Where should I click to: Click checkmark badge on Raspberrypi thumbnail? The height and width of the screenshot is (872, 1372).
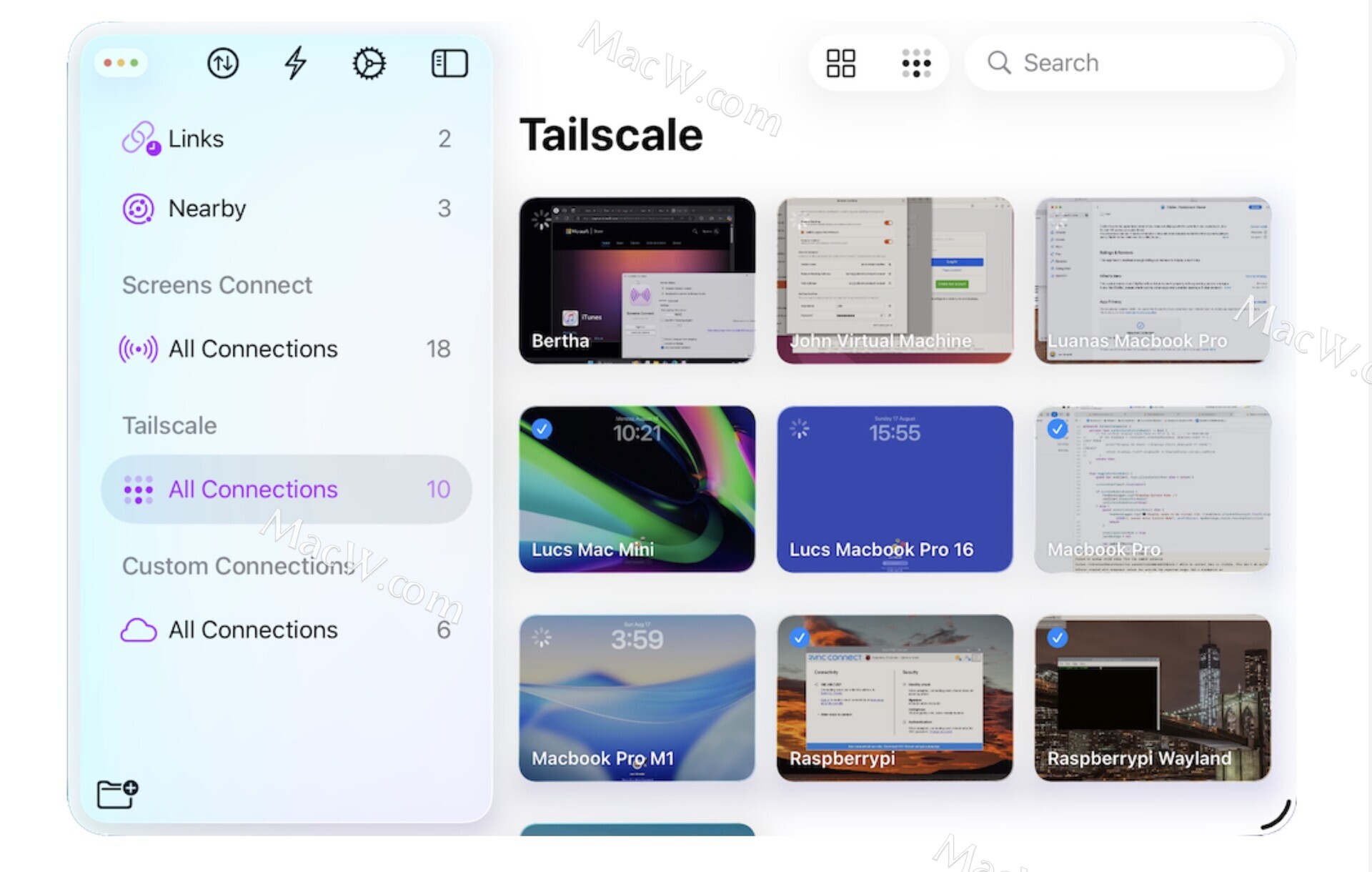(x=800, y=638)
